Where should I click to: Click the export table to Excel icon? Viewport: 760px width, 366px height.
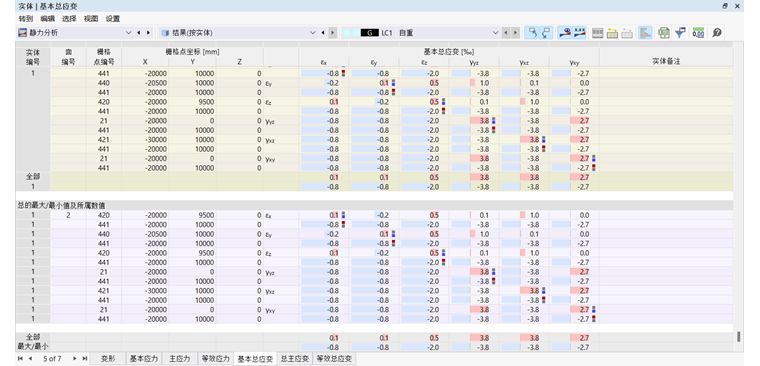(664, 33)
